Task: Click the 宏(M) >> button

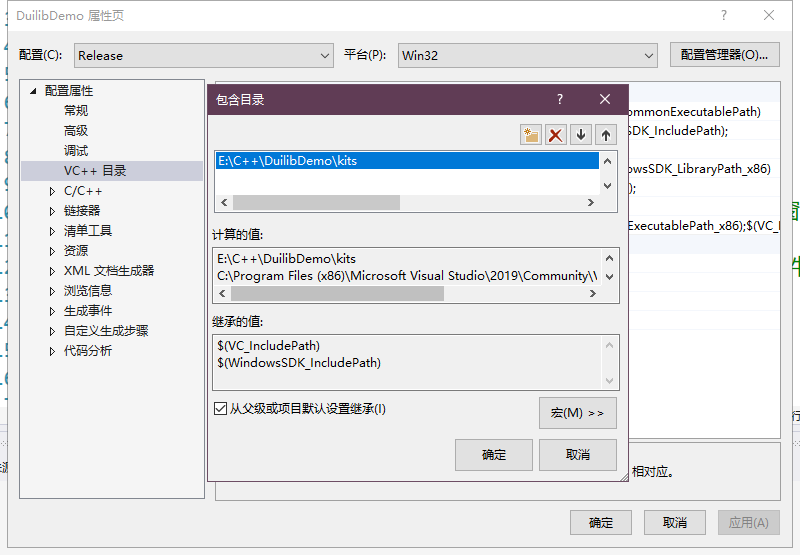Action: point(577,413)
